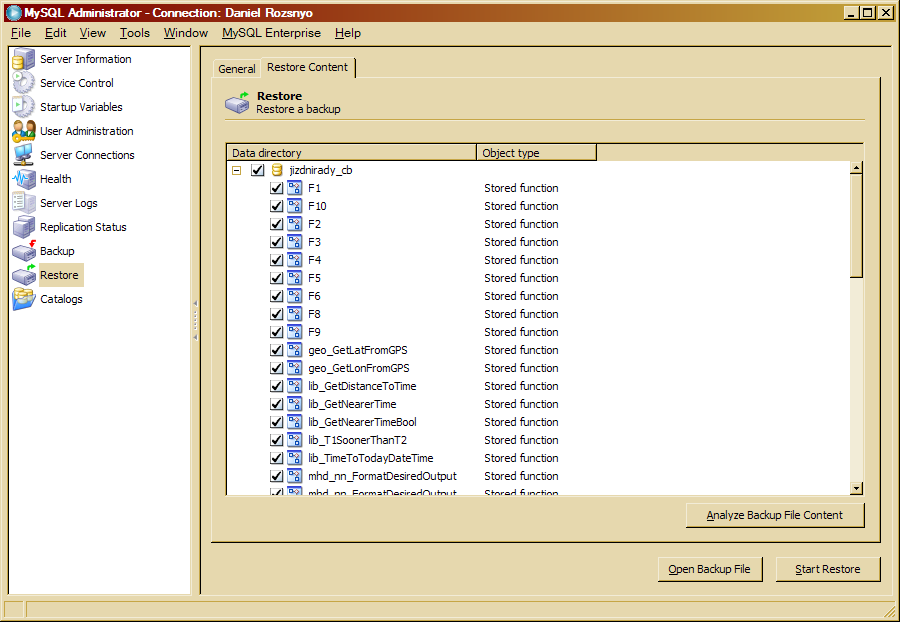Image resolution: width=900 pixels, height=622 pixels.
Task: Click the MySQL Administrator title bar icon
Action: tap(13, 13)
